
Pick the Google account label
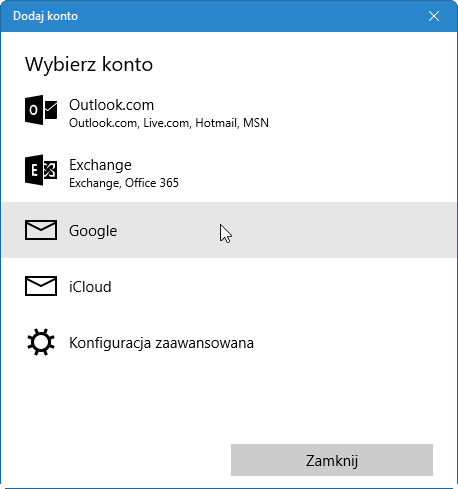(x=93, y=231)
